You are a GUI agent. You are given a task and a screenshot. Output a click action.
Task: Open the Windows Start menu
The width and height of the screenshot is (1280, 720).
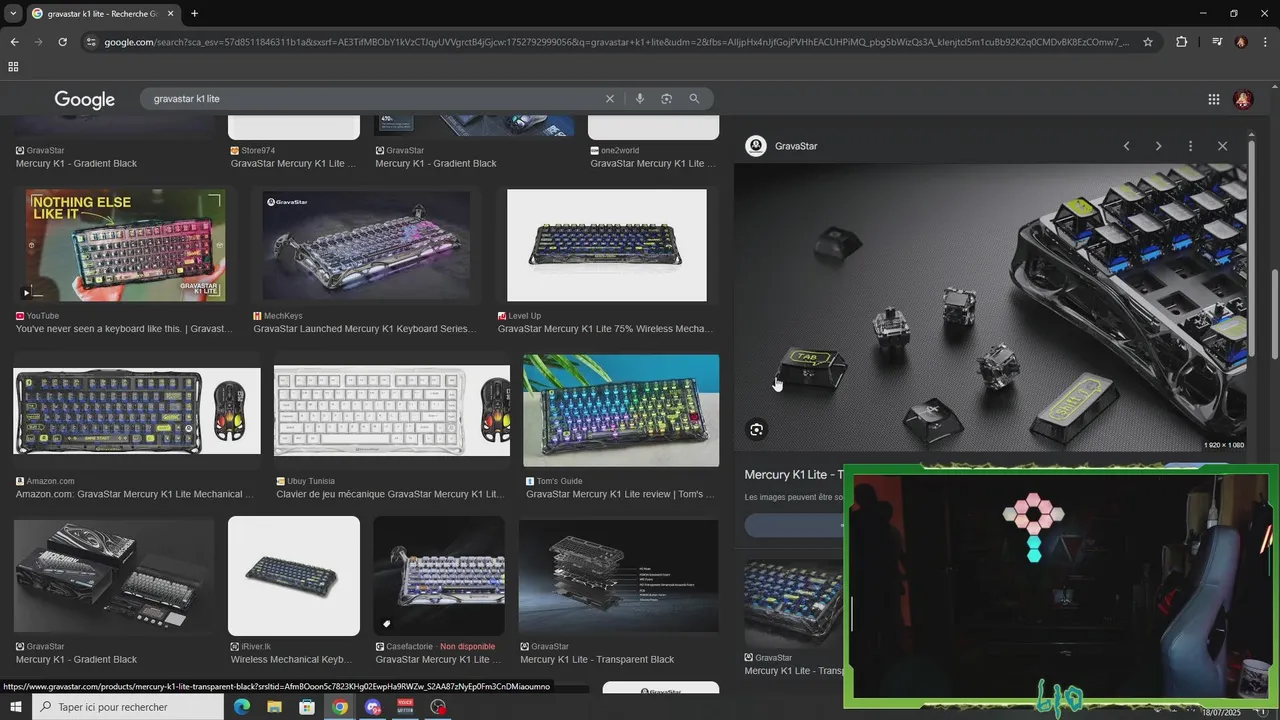16,707
